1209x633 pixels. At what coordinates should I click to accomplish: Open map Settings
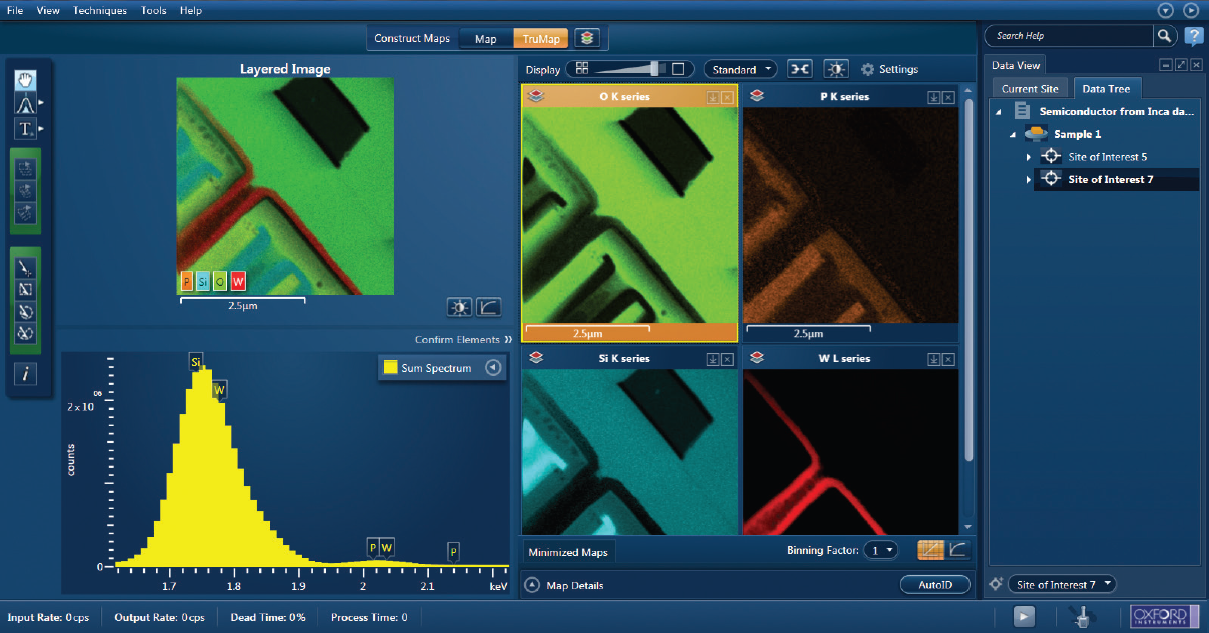coord(889,69)
